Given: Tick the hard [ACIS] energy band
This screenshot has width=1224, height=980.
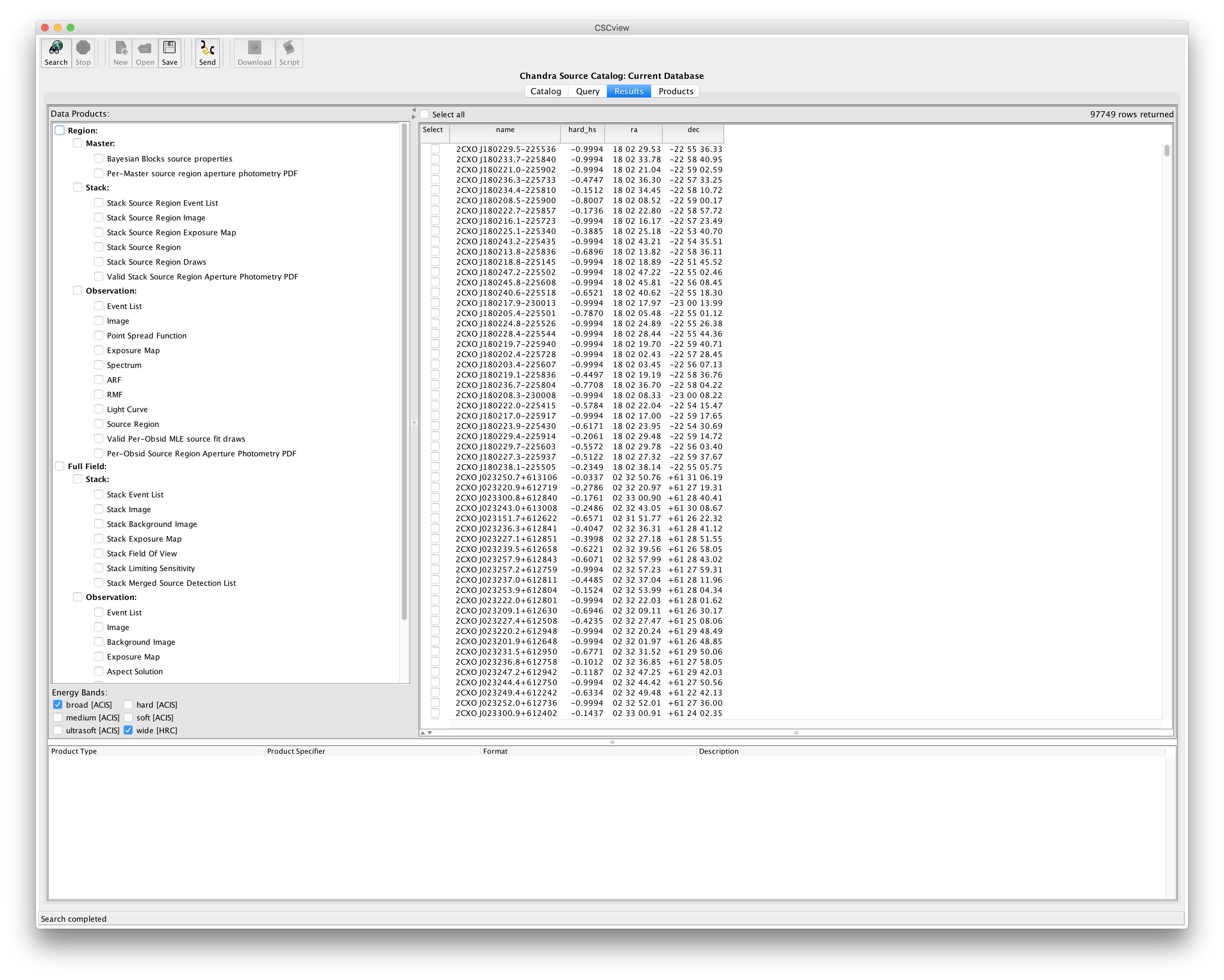Looking at the screenshot, I should click(x=128, y=705).
